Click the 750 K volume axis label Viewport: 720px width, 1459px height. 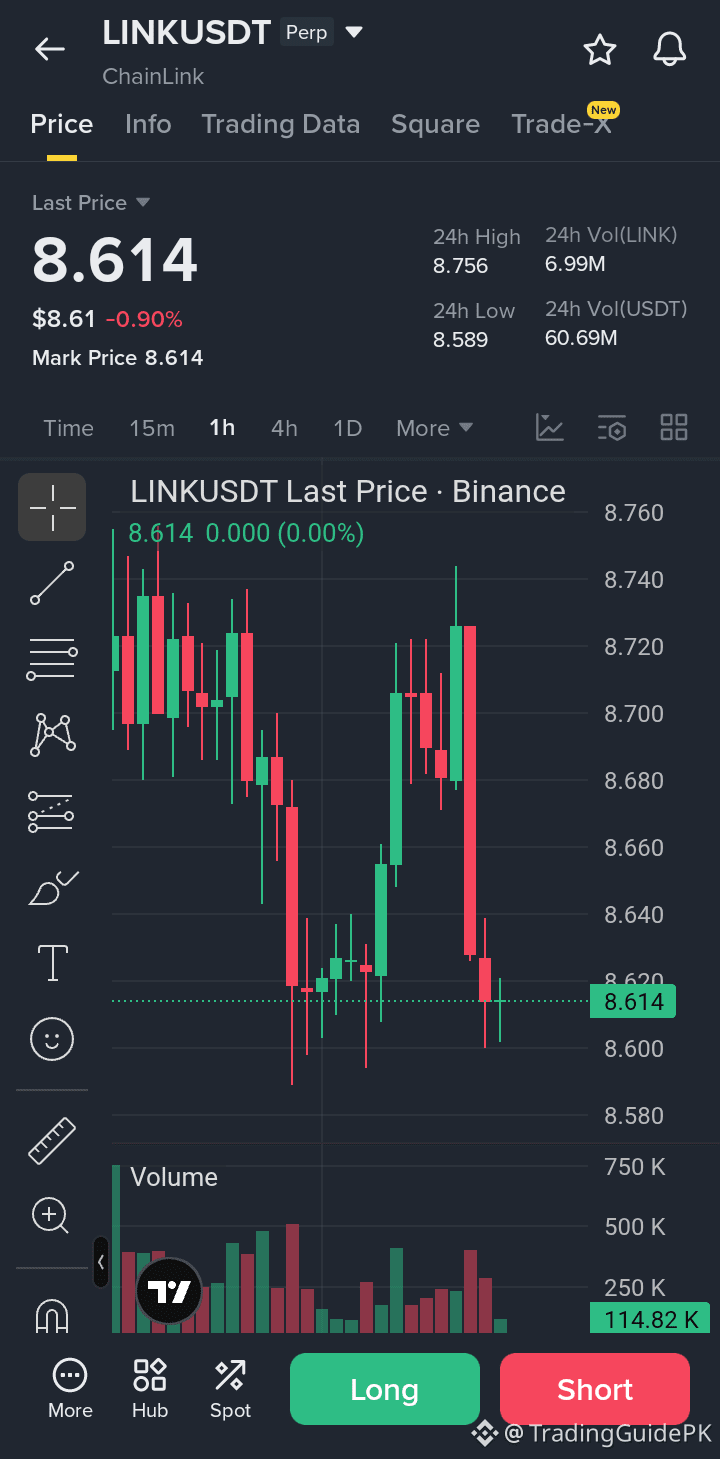[x=635, y=1167]
